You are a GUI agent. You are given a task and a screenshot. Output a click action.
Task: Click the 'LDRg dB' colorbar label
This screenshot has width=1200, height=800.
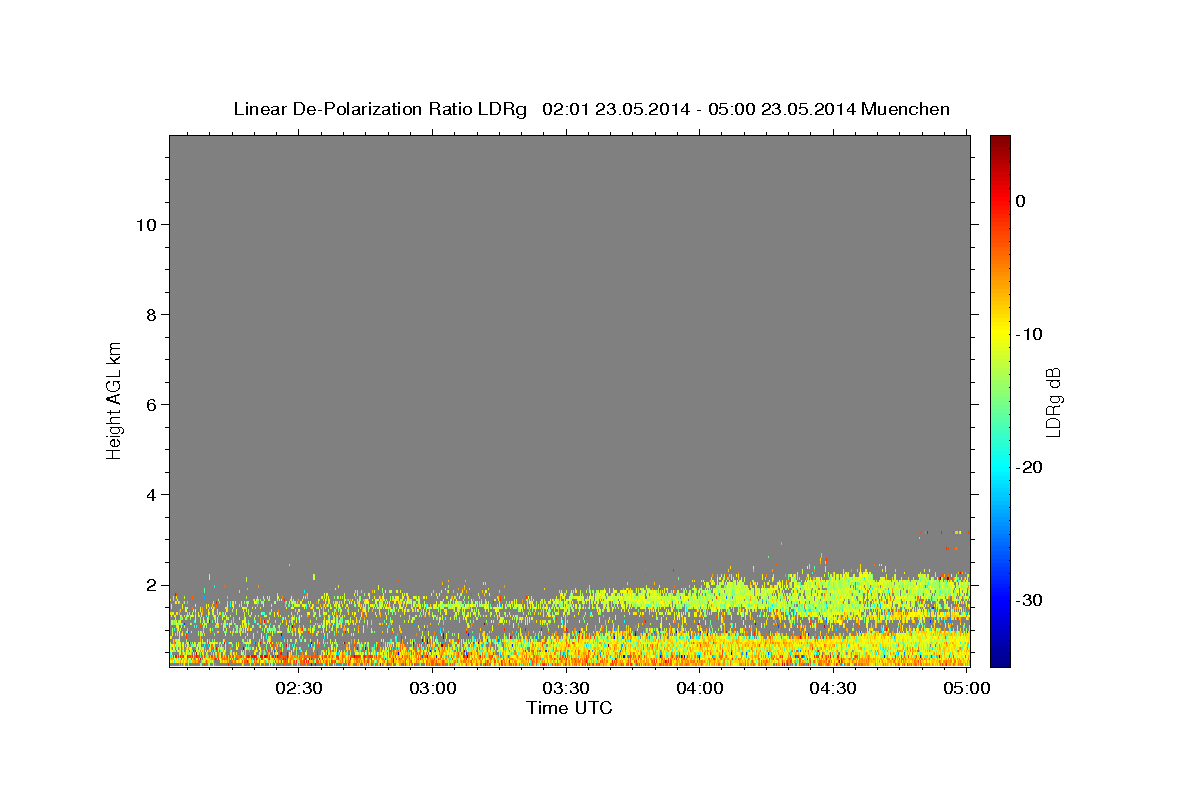click(x=1053, y=403)
